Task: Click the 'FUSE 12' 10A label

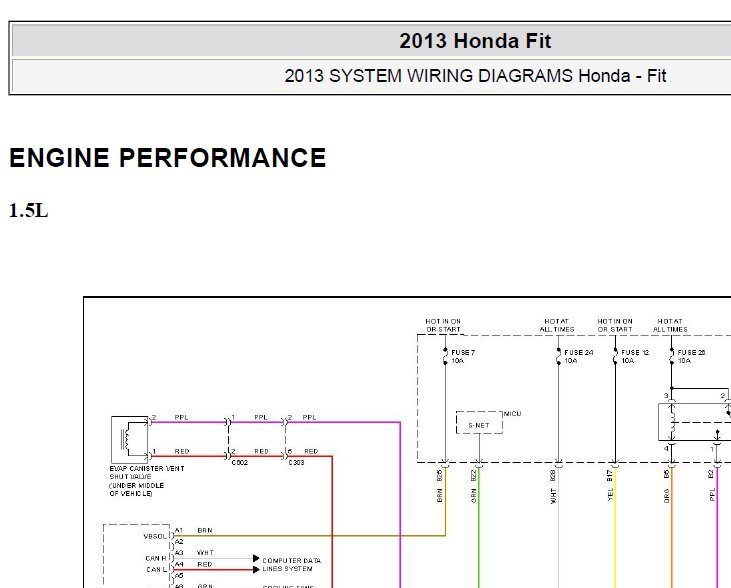Action: click(635, 356)
